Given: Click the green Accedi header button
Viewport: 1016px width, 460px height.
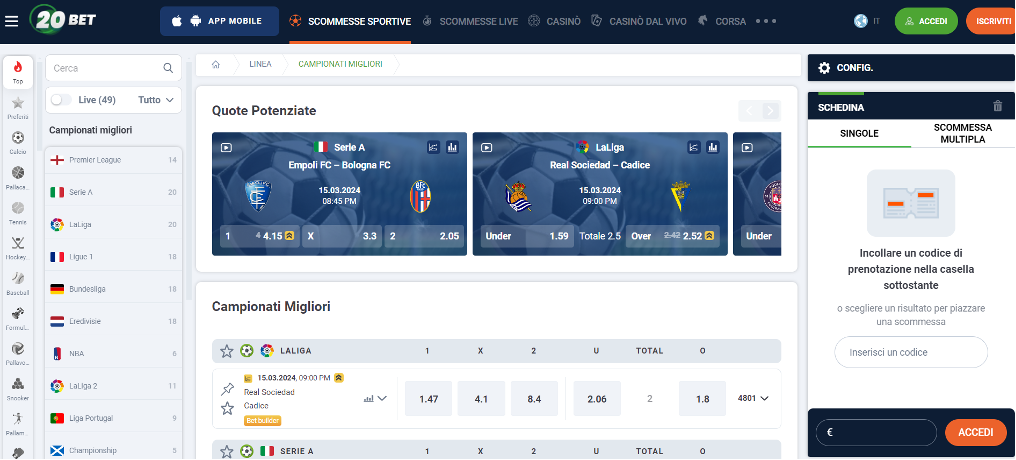Looking at the screenshot, I should click(926, 21).
